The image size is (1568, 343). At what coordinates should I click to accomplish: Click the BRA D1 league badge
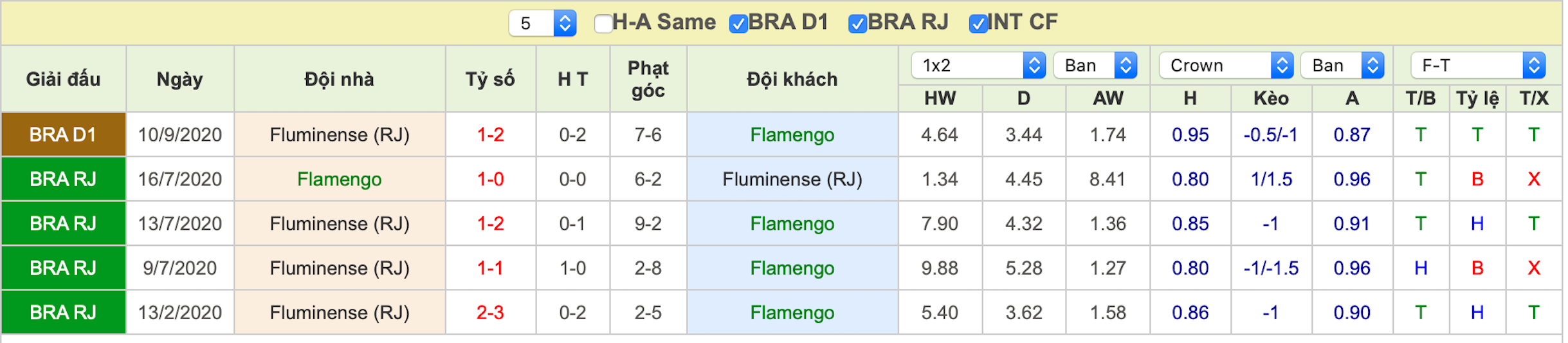click(x=63, y=134)
